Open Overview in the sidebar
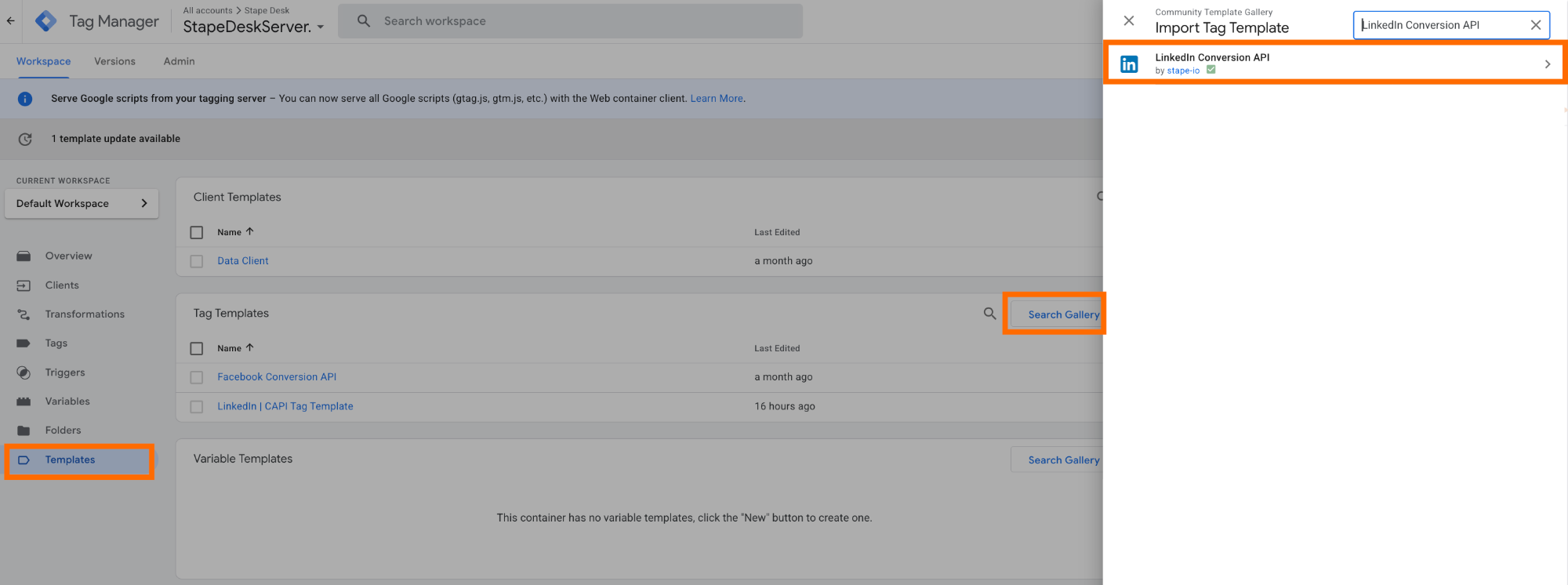Viewport: 1568px width, 585px height. pos(68,256)
